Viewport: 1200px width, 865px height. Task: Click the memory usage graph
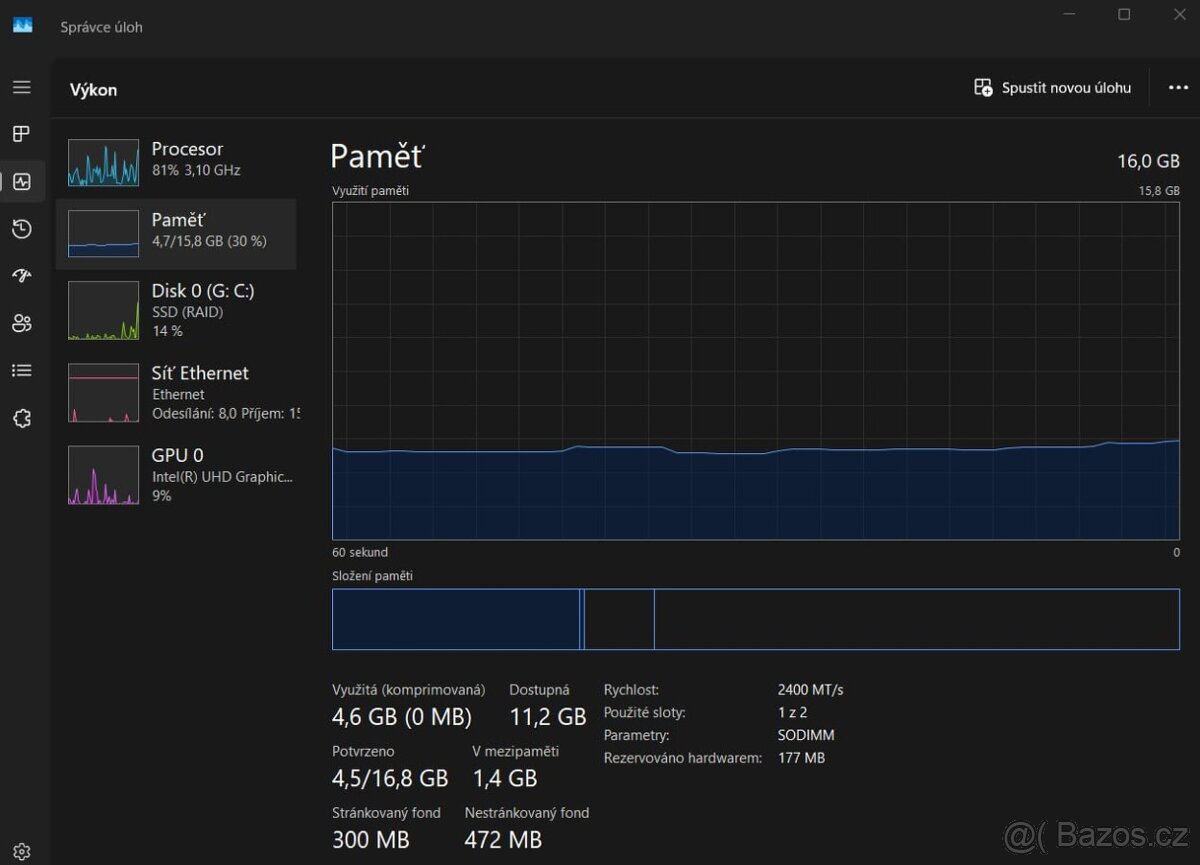coord(755,371)
